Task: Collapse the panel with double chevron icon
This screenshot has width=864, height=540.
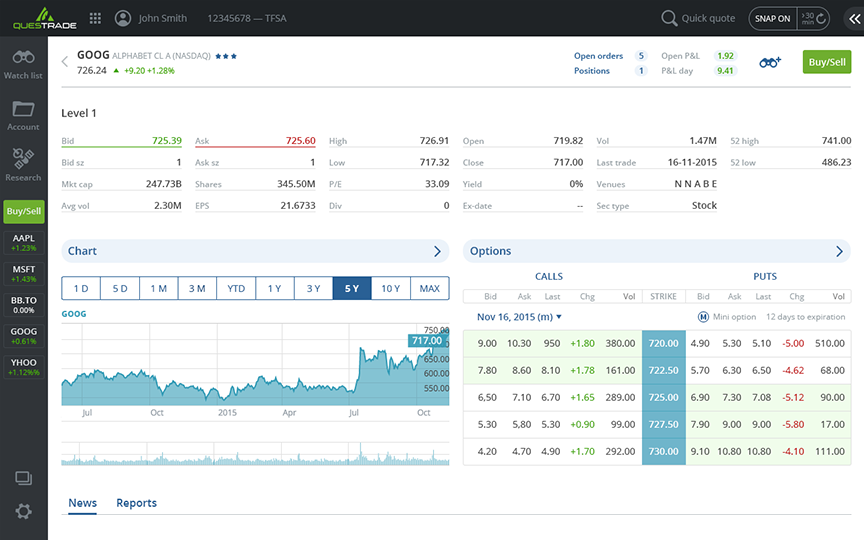Action: [855, 19]
